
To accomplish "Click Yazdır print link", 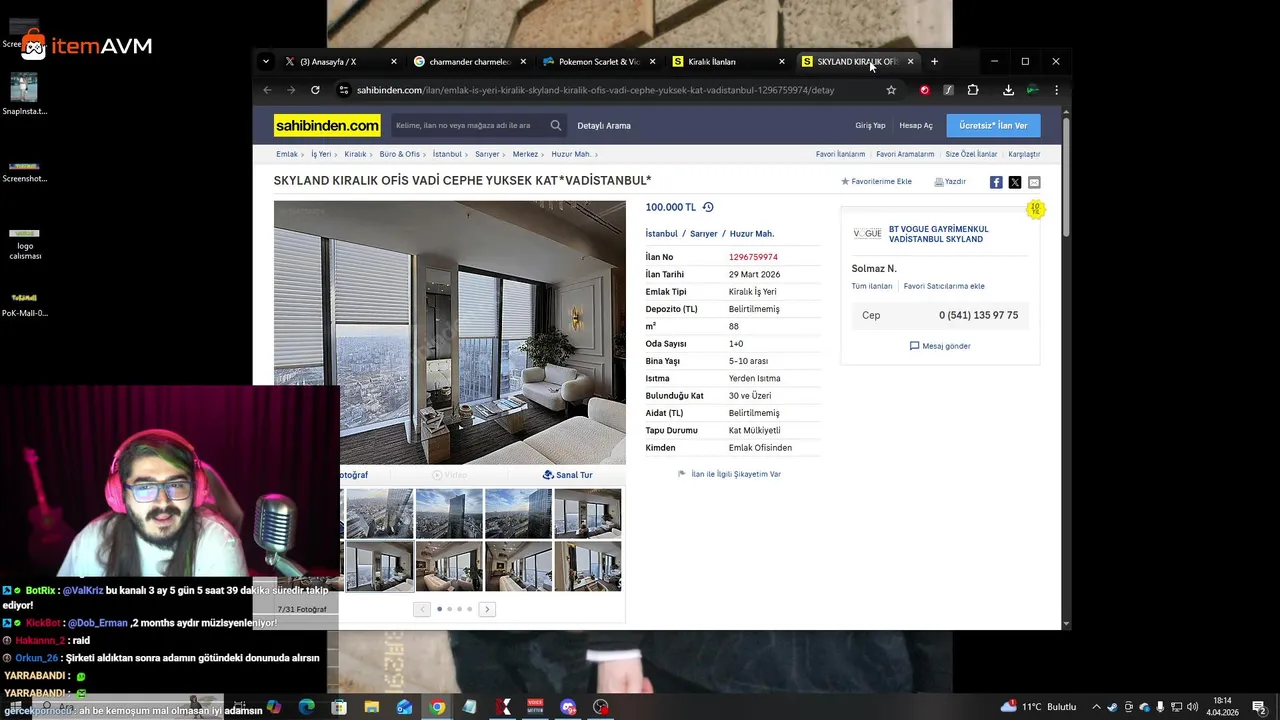I will coord(950,182).
